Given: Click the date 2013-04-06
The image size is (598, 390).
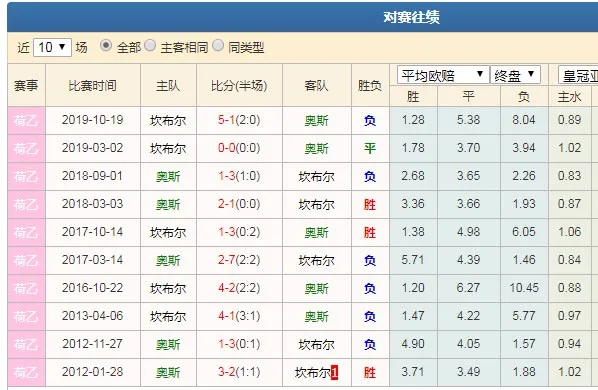Looking at the screenshot, I should 93,316.
